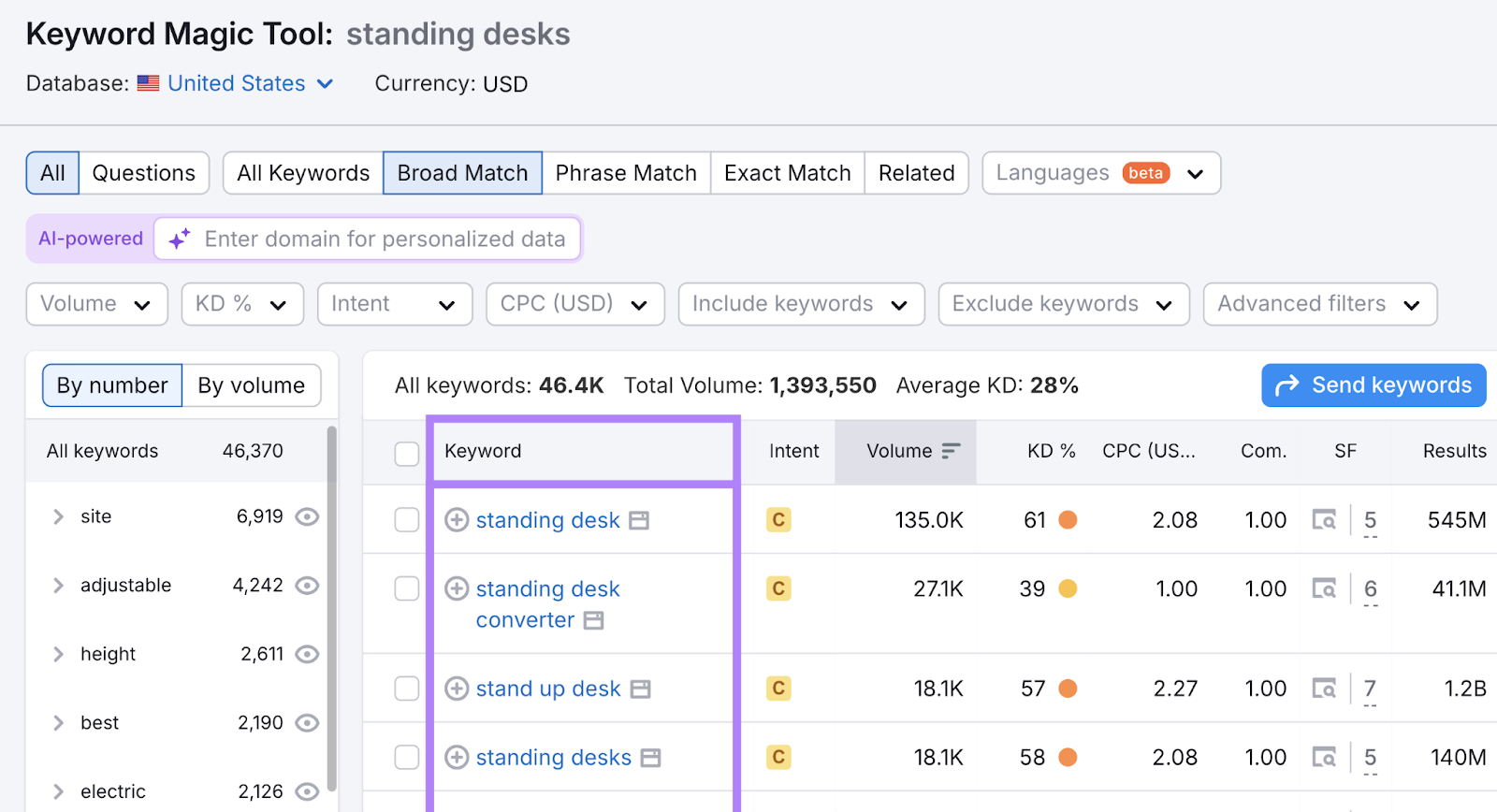Image resolution: width=1497 pixels, height=812 pixels.
Task: Toggle the eye icon for the site group
Action: pos(307,516)
